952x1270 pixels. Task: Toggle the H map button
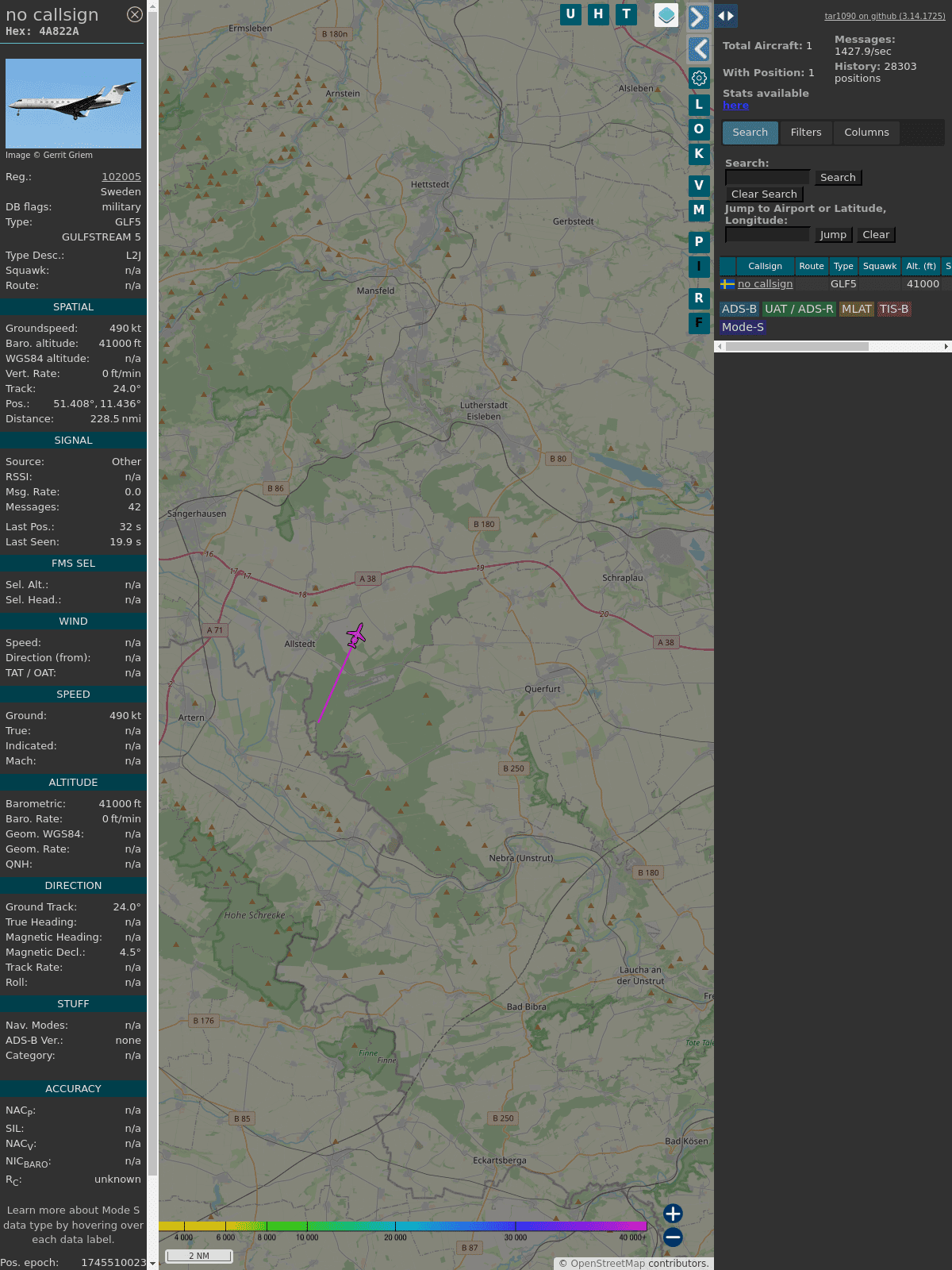(x=598, y=14)
